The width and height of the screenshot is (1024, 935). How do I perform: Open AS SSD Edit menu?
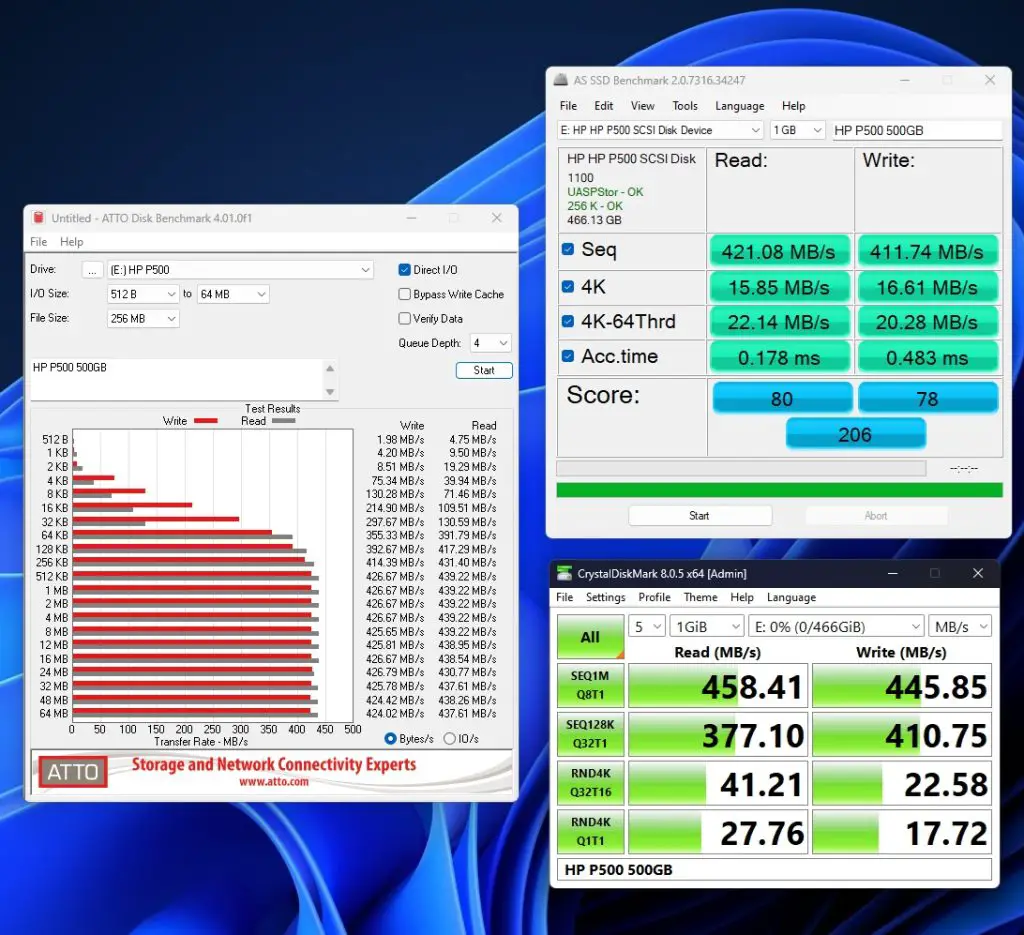(x=603, y=106)
